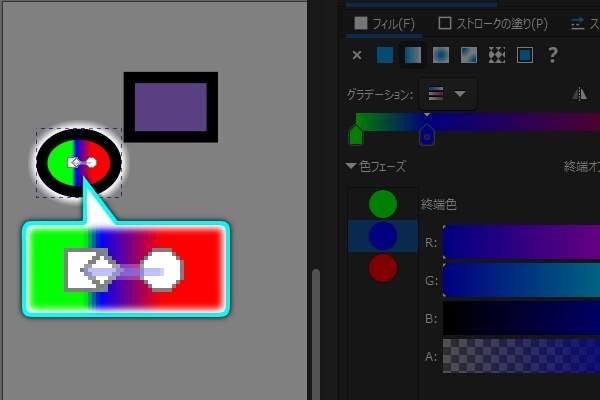Select the blue stop color circle
This screenshot has width=600, height=400.
click(x=383, y=236)
